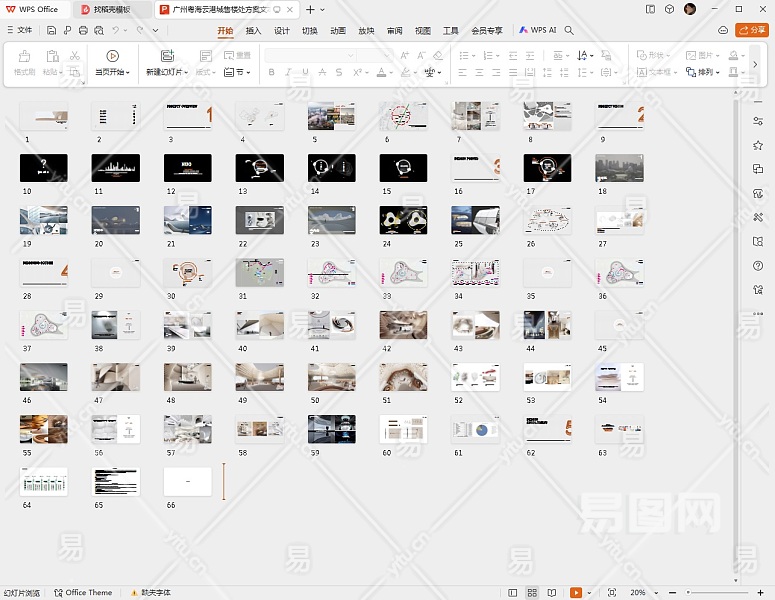Switch to normal view in status bar
This screenshot has height=600, width=775.
point(512,593)
